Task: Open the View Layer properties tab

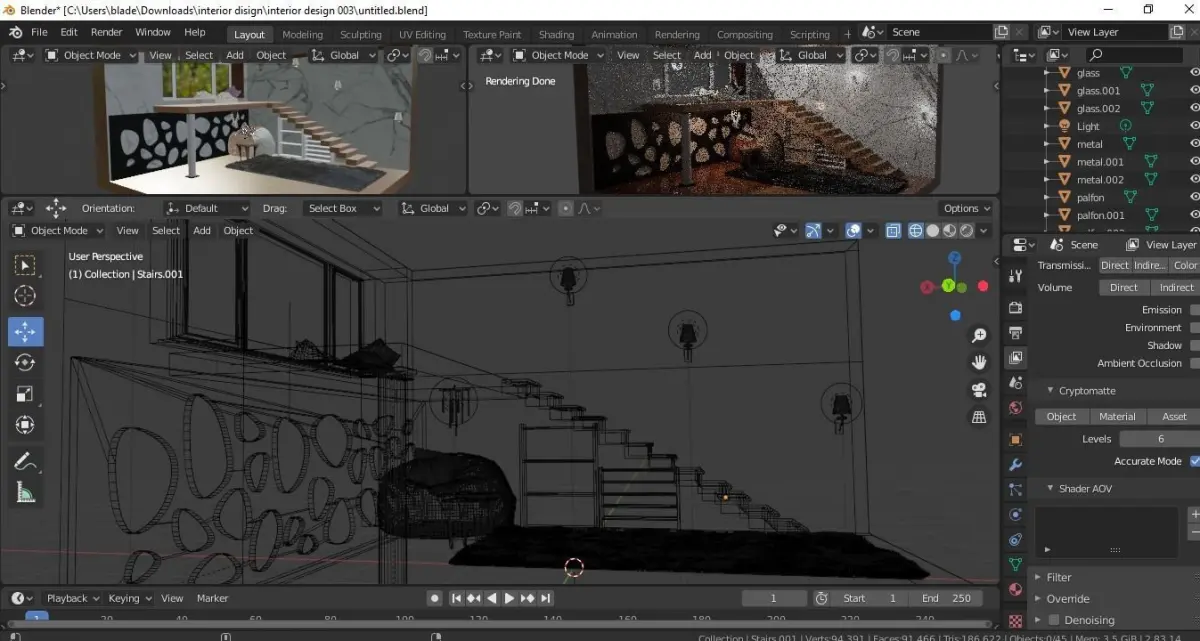Action: coord(1016,358)
